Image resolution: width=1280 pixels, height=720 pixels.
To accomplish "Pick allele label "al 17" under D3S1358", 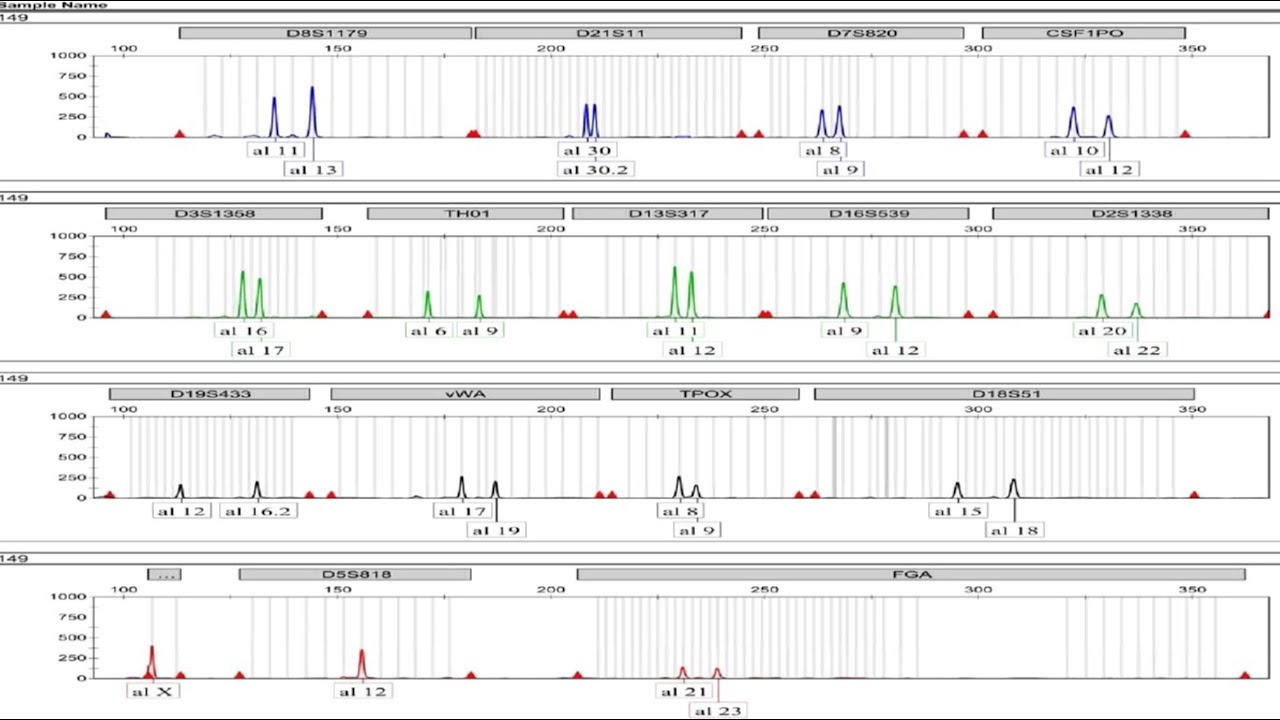I will (260, 350).
